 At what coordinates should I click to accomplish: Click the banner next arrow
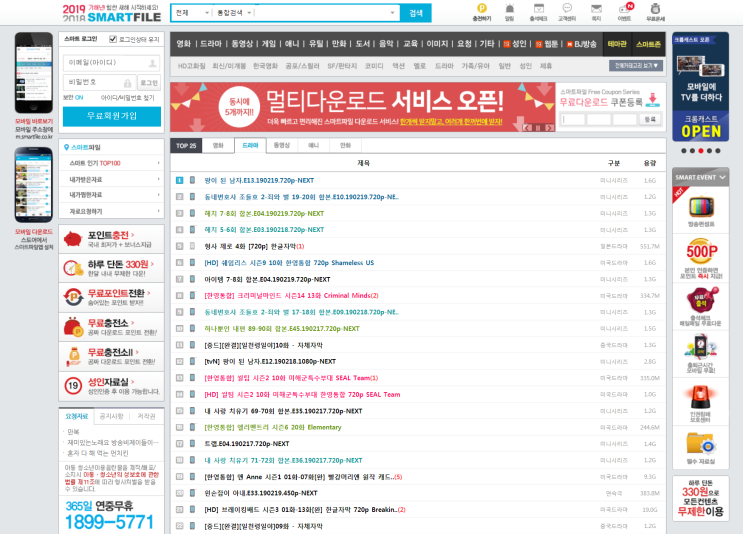coord(549,128)
